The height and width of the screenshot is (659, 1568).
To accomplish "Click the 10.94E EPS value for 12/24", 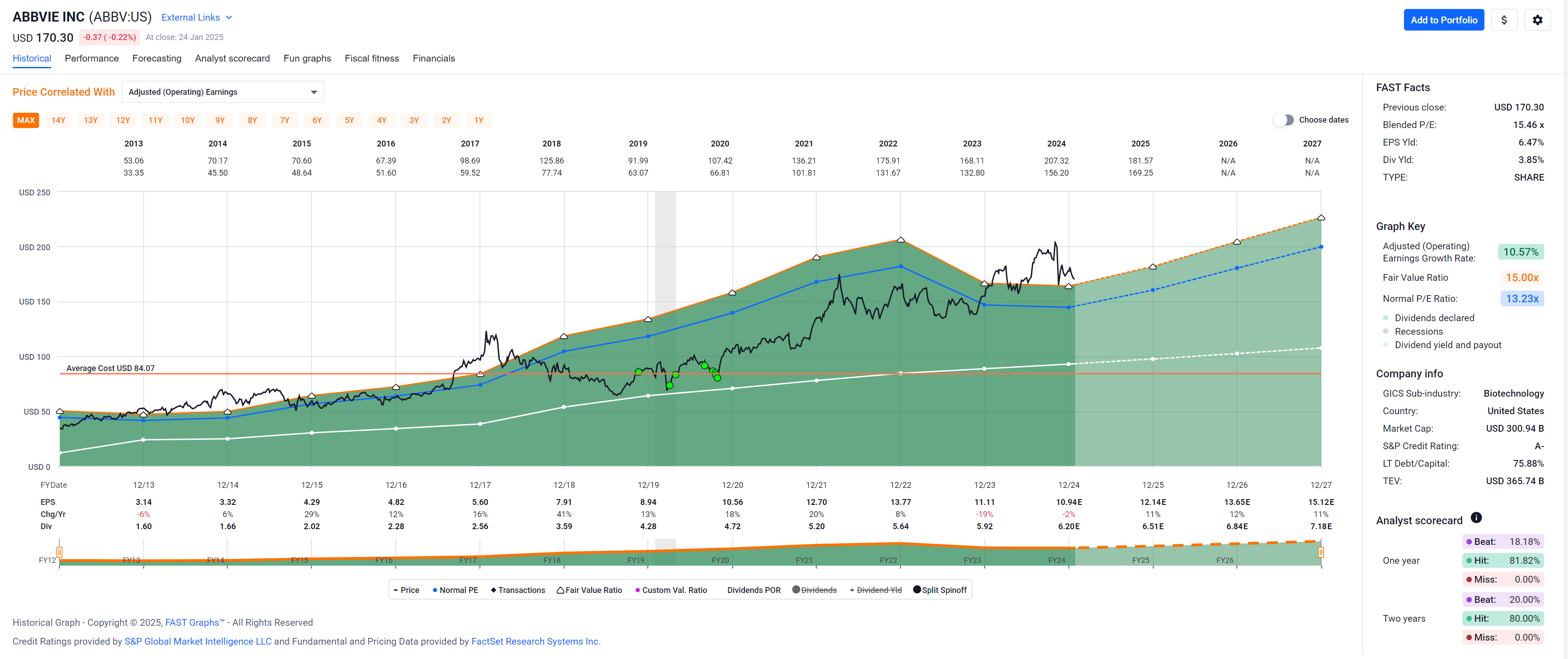I will [x=1069, y=502].
